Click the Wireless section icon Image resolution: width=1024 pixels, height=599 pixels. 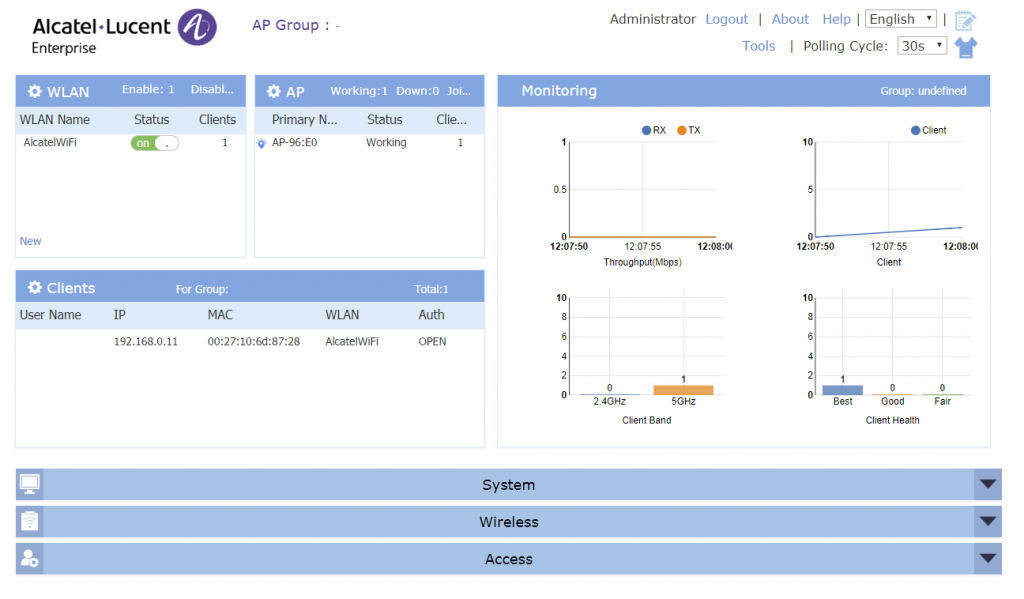click(30, 522)
